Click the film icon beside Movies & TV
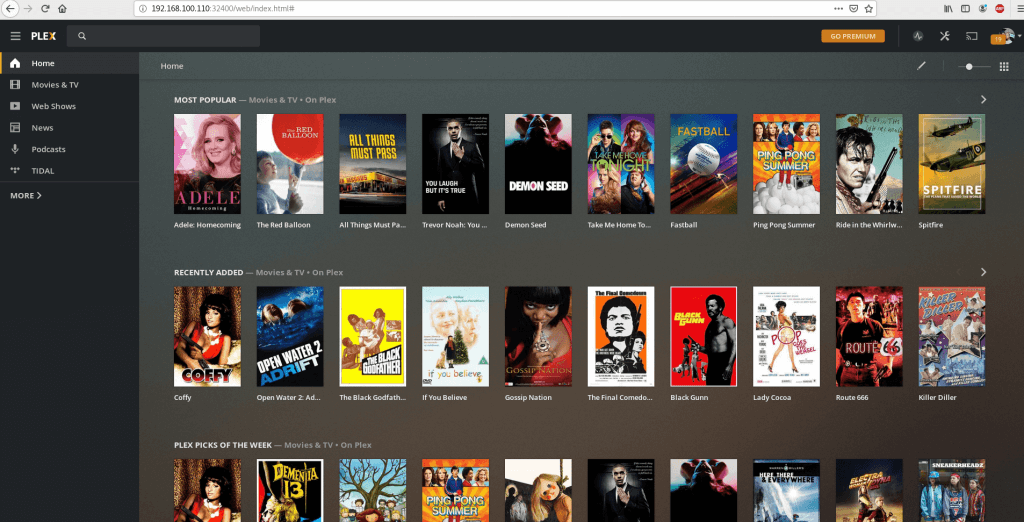This screenshot has height=522, width=1024. coord(15,85)
